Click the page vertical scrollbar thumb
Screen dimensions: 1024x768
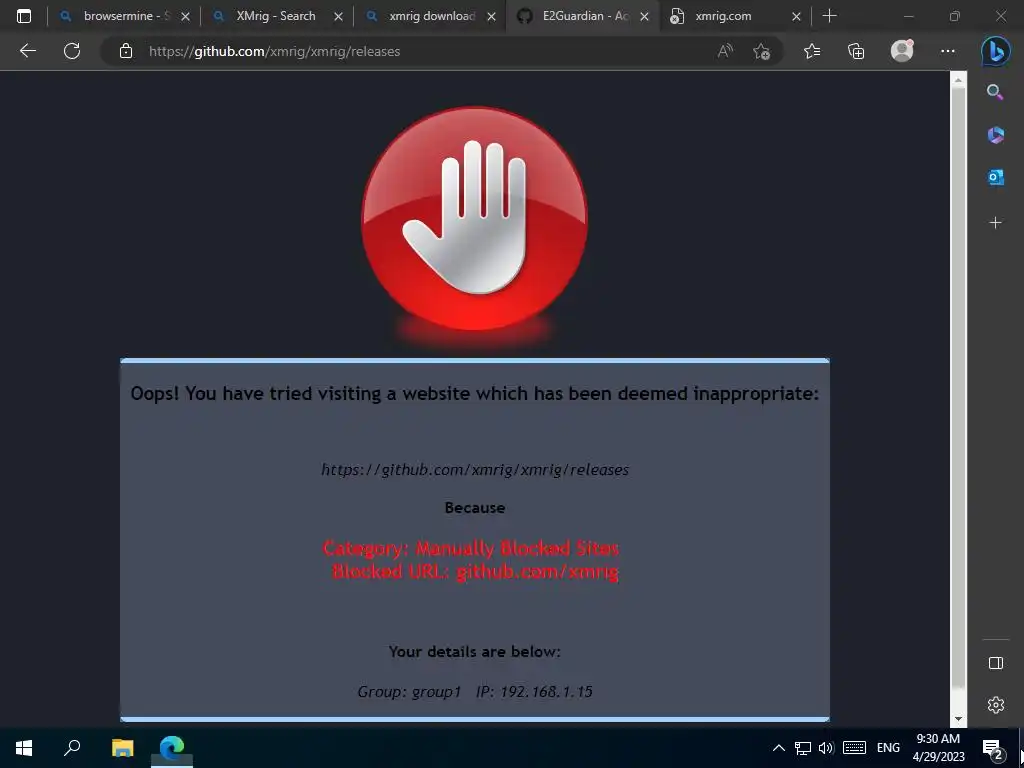coord(958,387)
